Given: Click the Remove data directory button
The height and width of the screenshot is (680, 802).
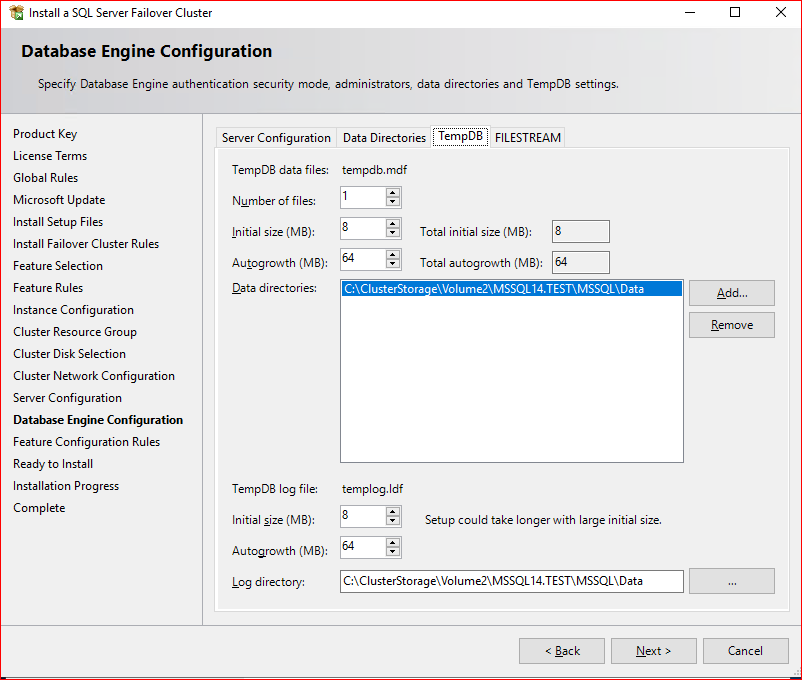Looking at the screenshot, I should [x=732, y=325].
